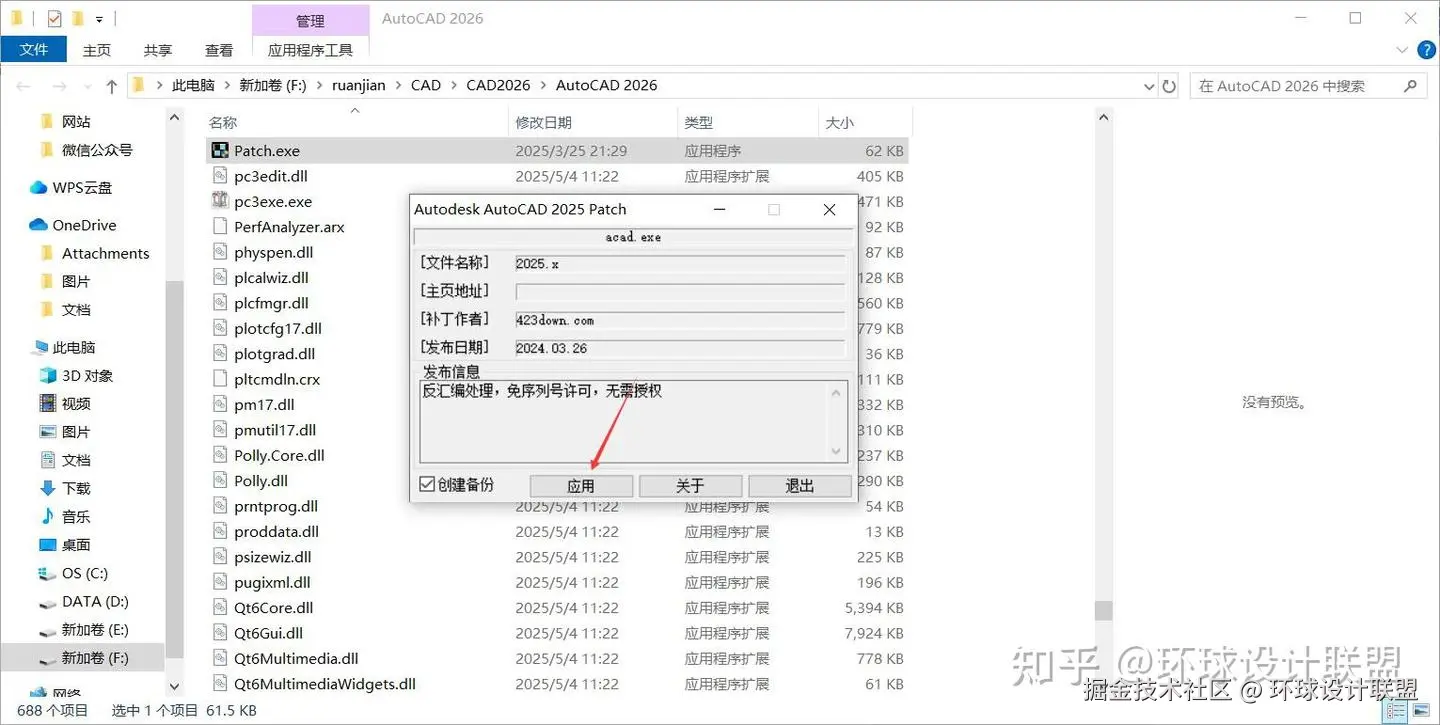Switch to large thumbnails view icon
Screen dimensions: 1440x725
pyautogui.click(x=1420, y=711)
